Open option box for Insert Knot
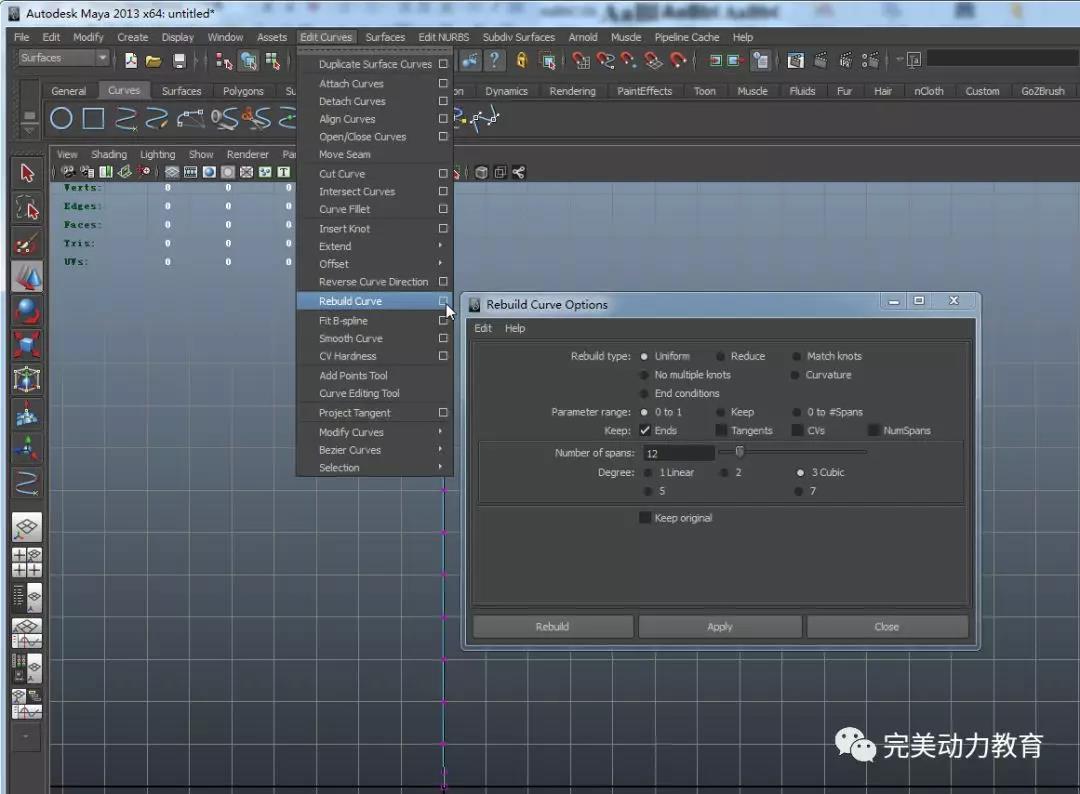Image resolution: width=1080 pixels, height=794 pixels. coord(443,229)
